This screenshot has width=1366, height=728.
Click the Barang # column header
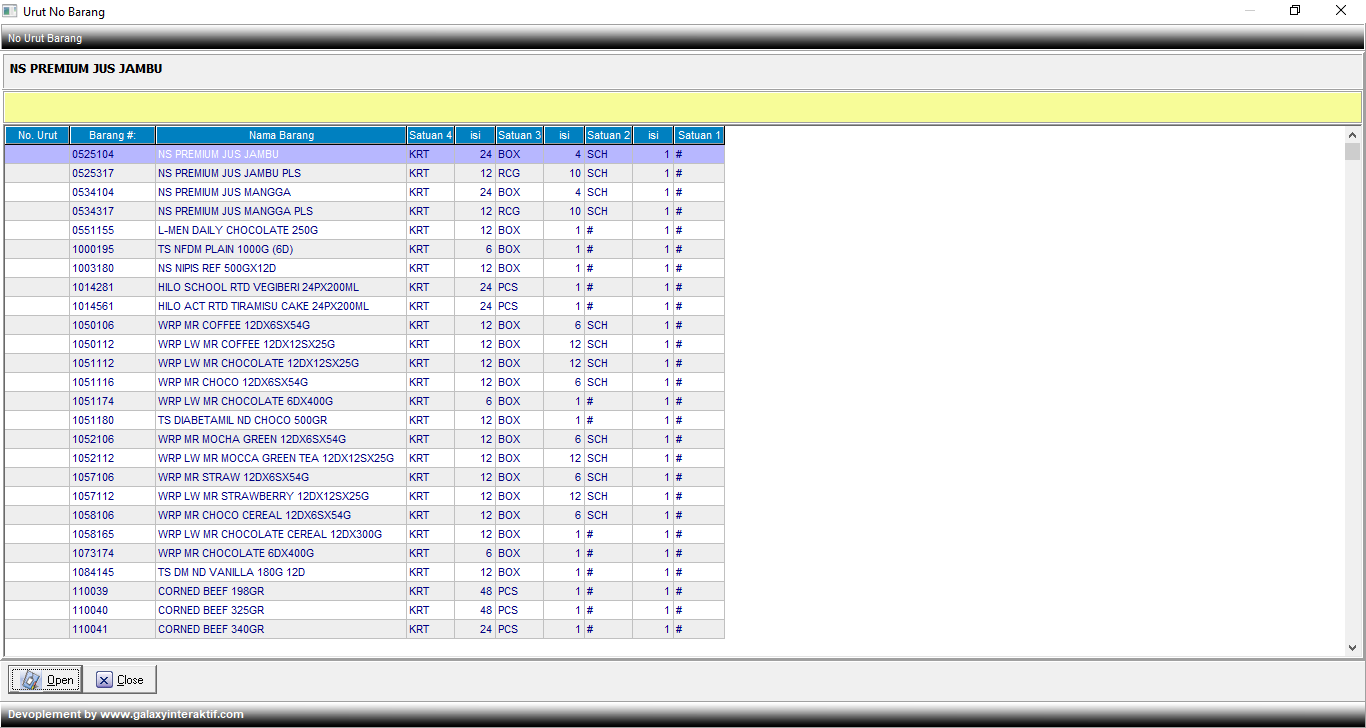click(112, 135)
